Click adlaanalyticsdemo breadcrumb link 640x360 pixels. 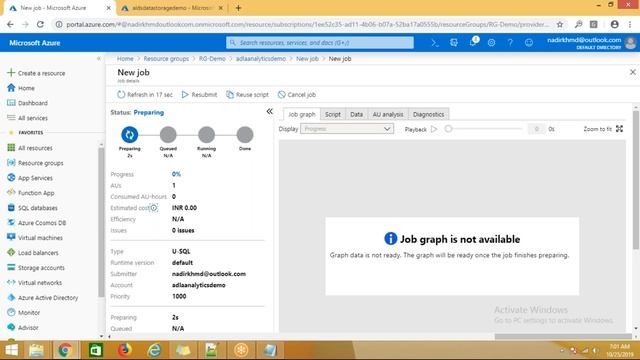(260, 59)
